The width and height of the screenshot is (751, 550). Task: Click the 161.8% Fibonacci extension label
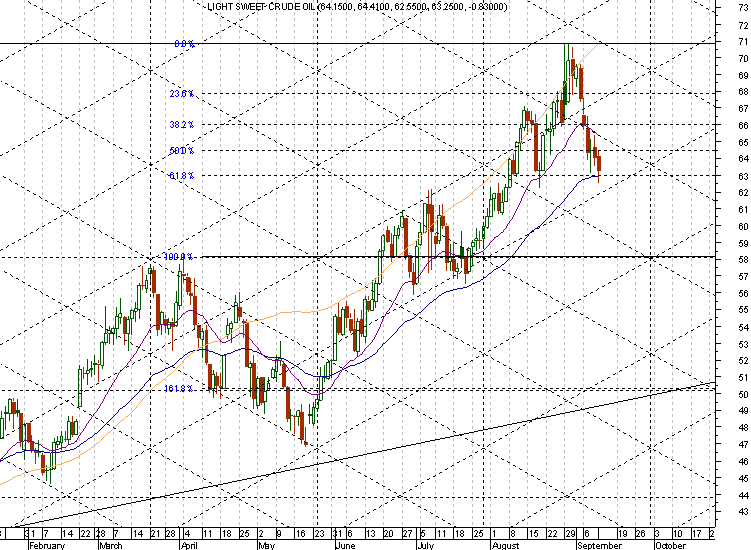(x=179, y=389)
